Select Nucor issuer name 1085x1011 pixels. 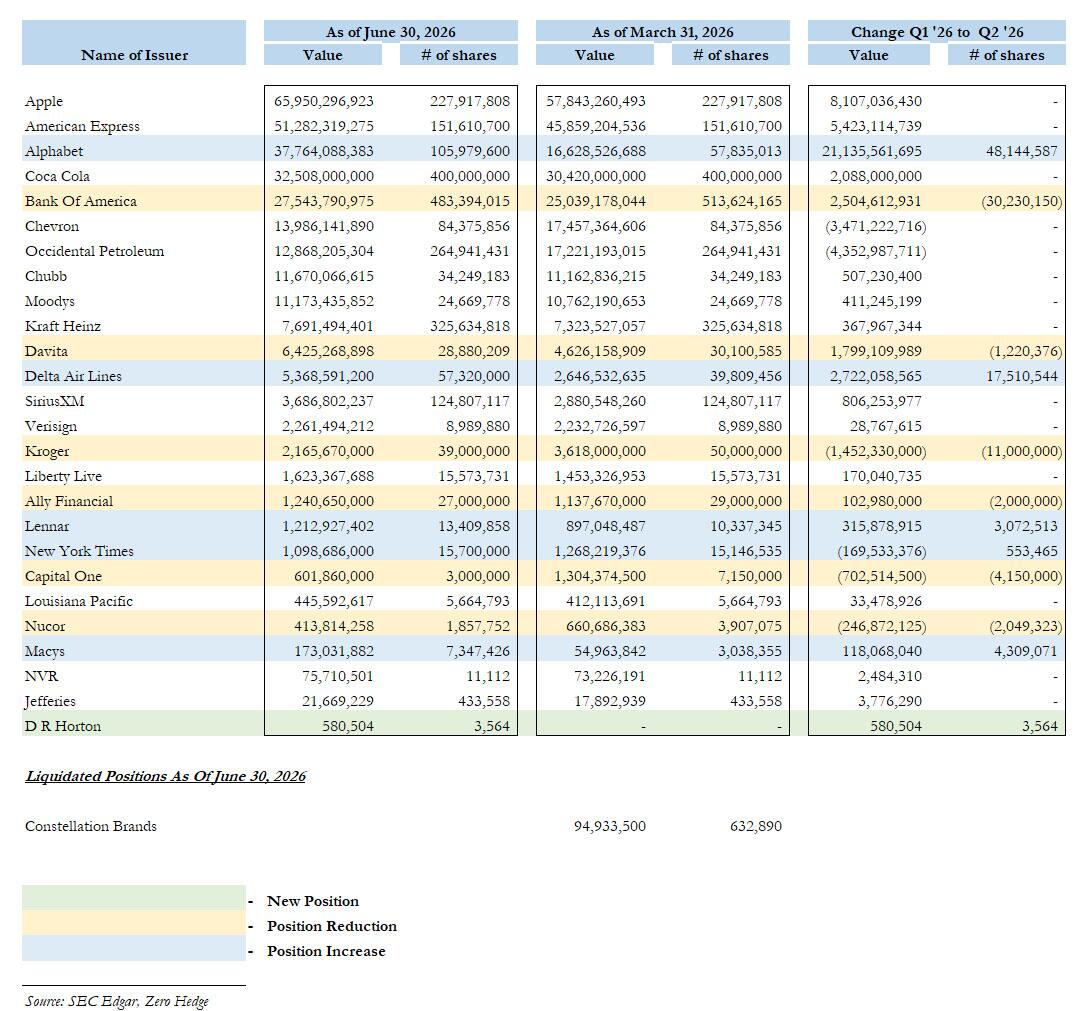coord(45,626)
